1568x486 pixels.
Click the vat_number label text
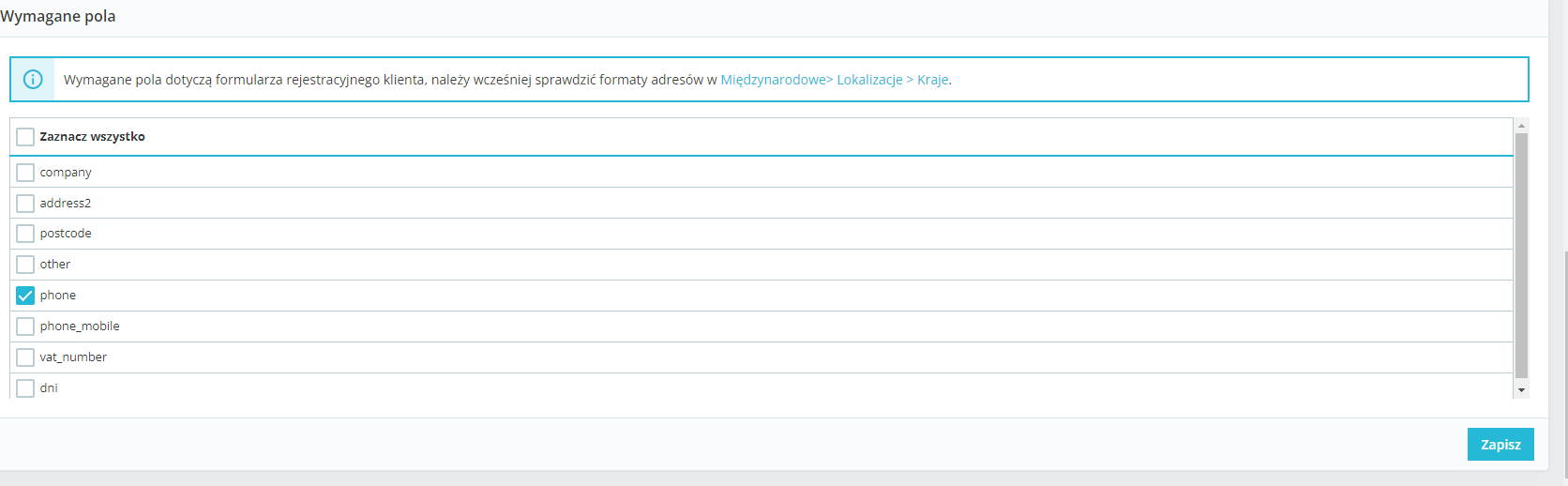pos(73,357)
